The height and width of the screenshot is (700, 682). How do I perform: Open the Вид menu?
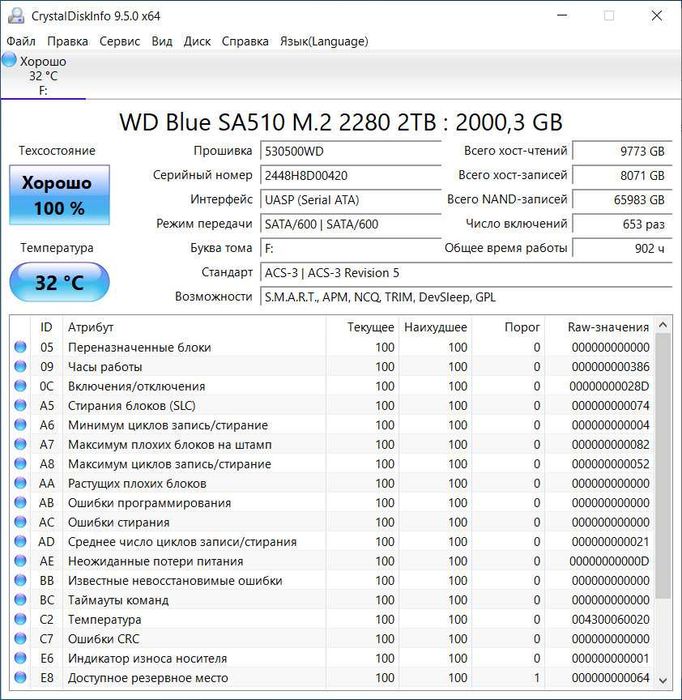coord(162,42)
